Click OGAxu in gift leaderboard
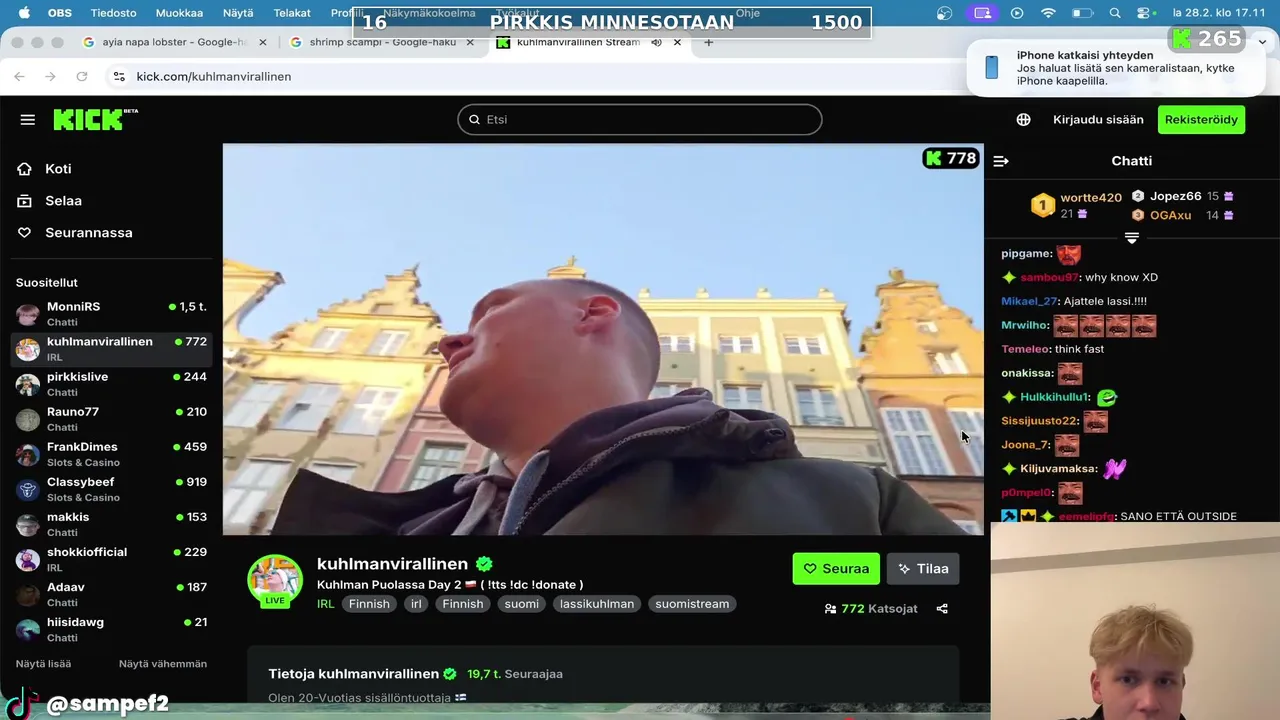The width and height of the screenshot is (1280, 720). [1170, 215]
